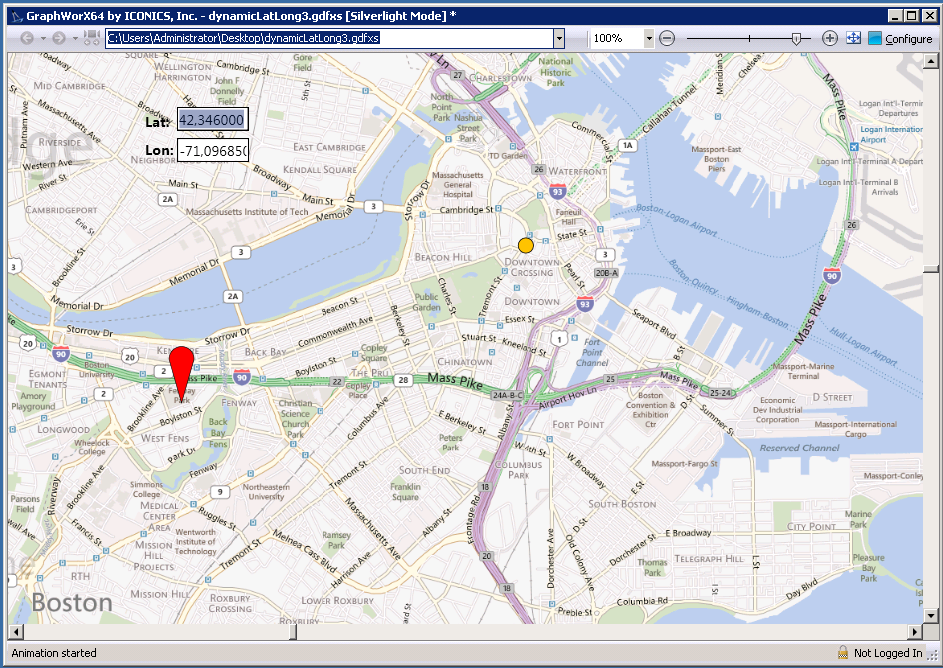Click the Configure button
943x668 pixels.
point(900,38)
